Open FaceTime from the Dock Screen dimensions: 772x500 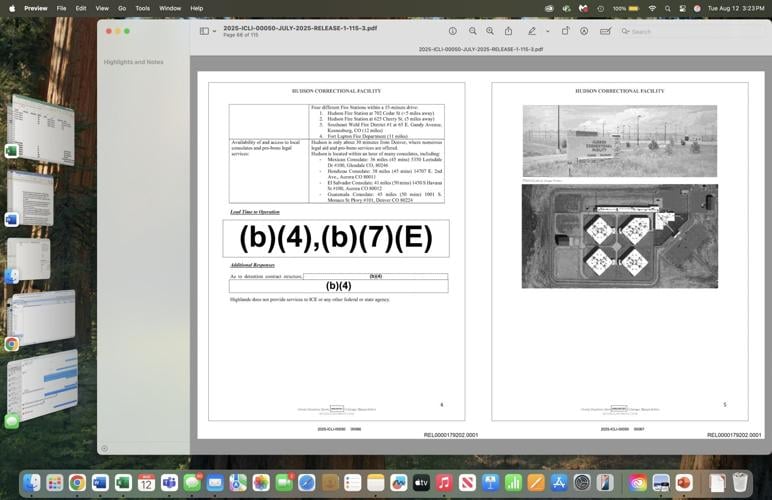point(284,483)
